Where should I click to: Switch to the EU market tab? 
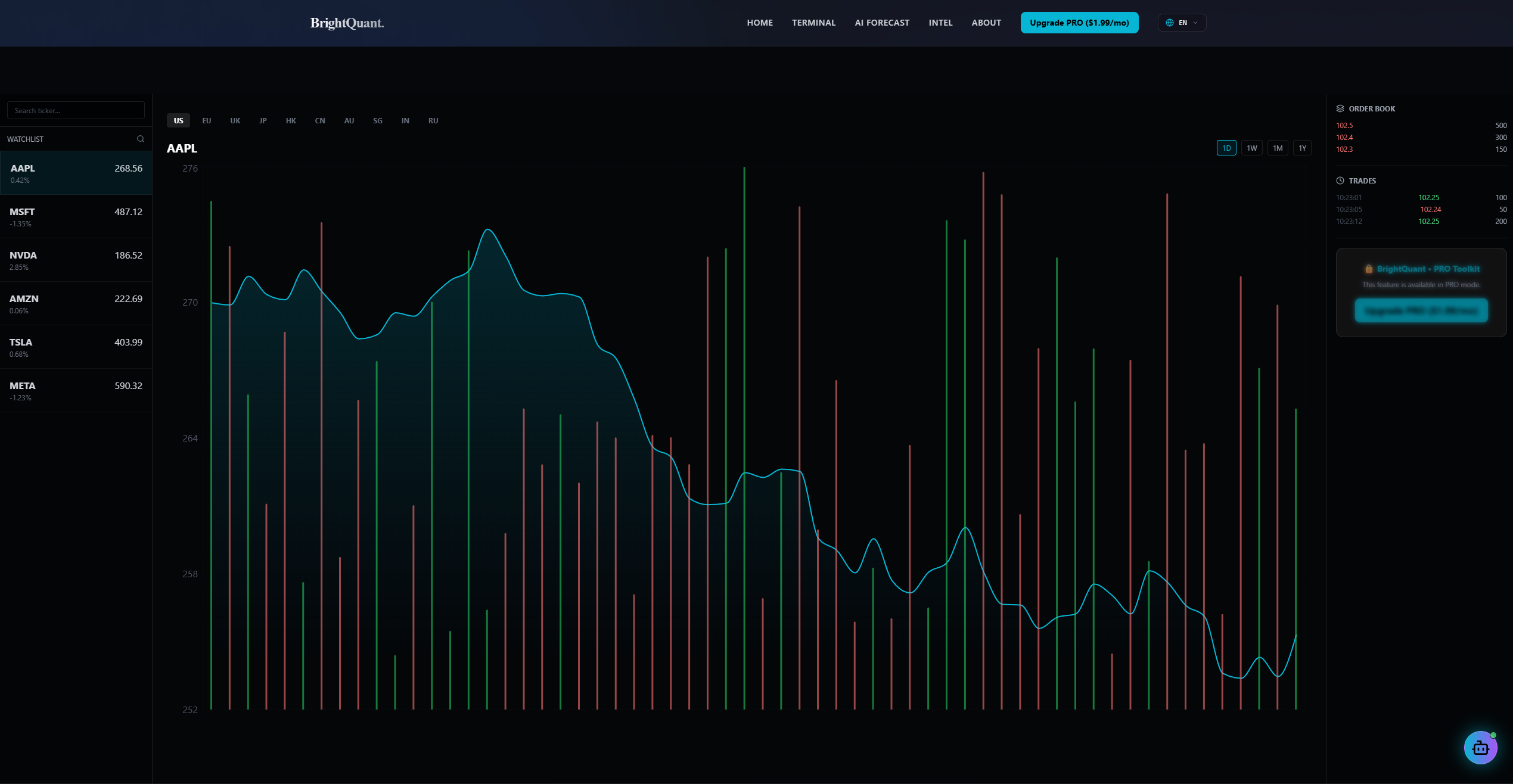(x=207, y=120)
